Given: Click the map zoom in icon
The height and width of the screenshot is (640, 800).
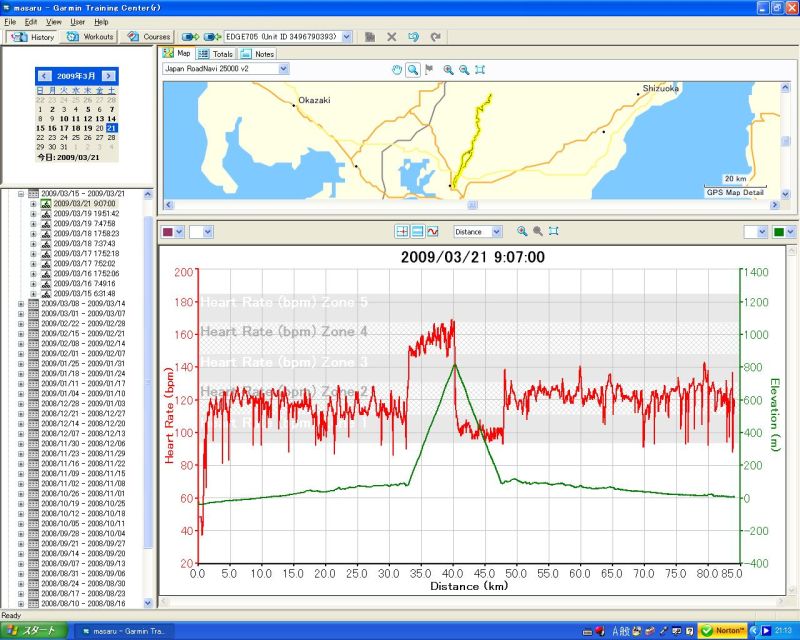Looking at the screenshot, I should [448, 70].
